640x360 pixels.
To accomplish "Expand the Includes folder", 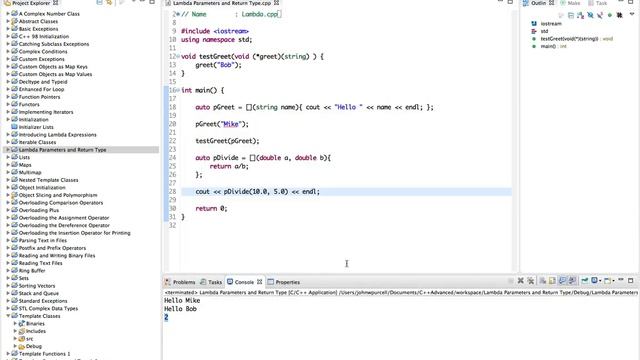I will coord(15,331).
